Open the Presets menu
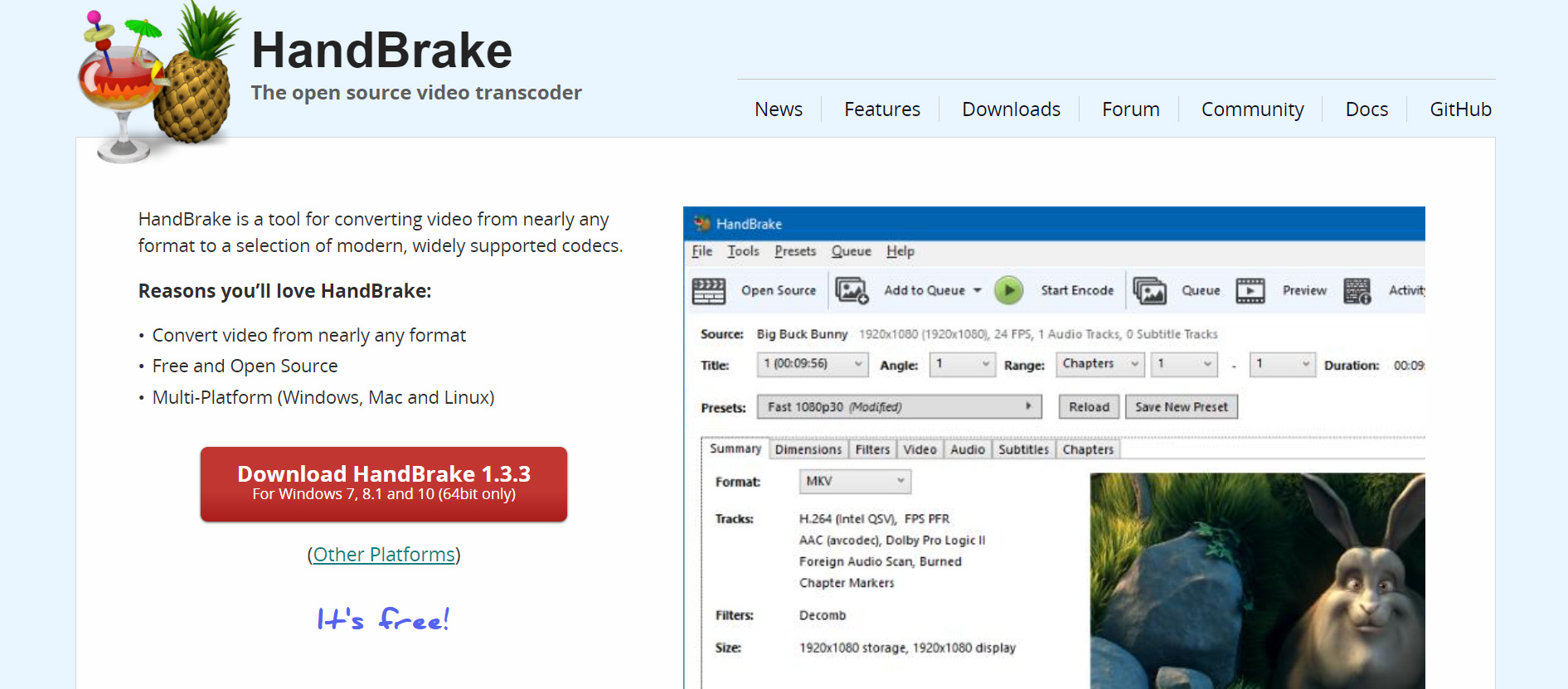Viewport: 1568px width, 689px height. tap(795, 251)
